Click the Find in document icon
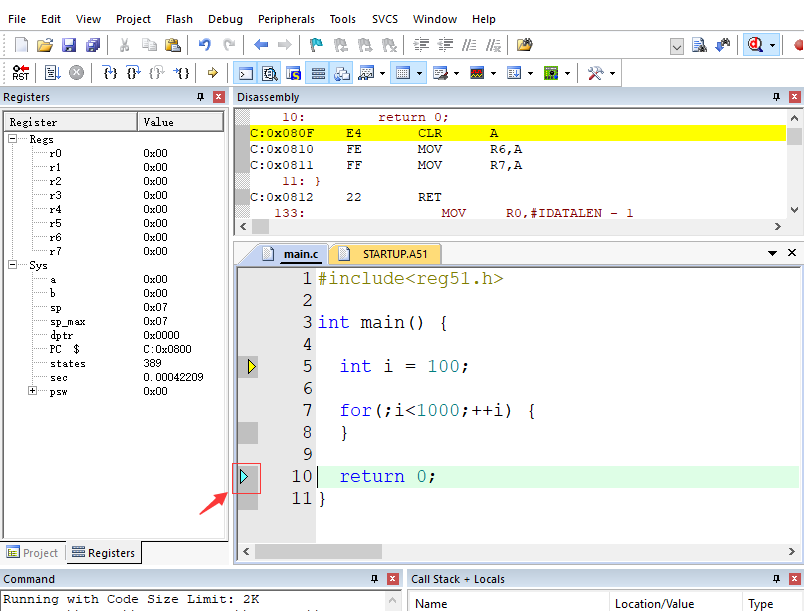Image resolution: width=804 pixels, height=611 pixels. pyautogui.click(x=699, y=45)
